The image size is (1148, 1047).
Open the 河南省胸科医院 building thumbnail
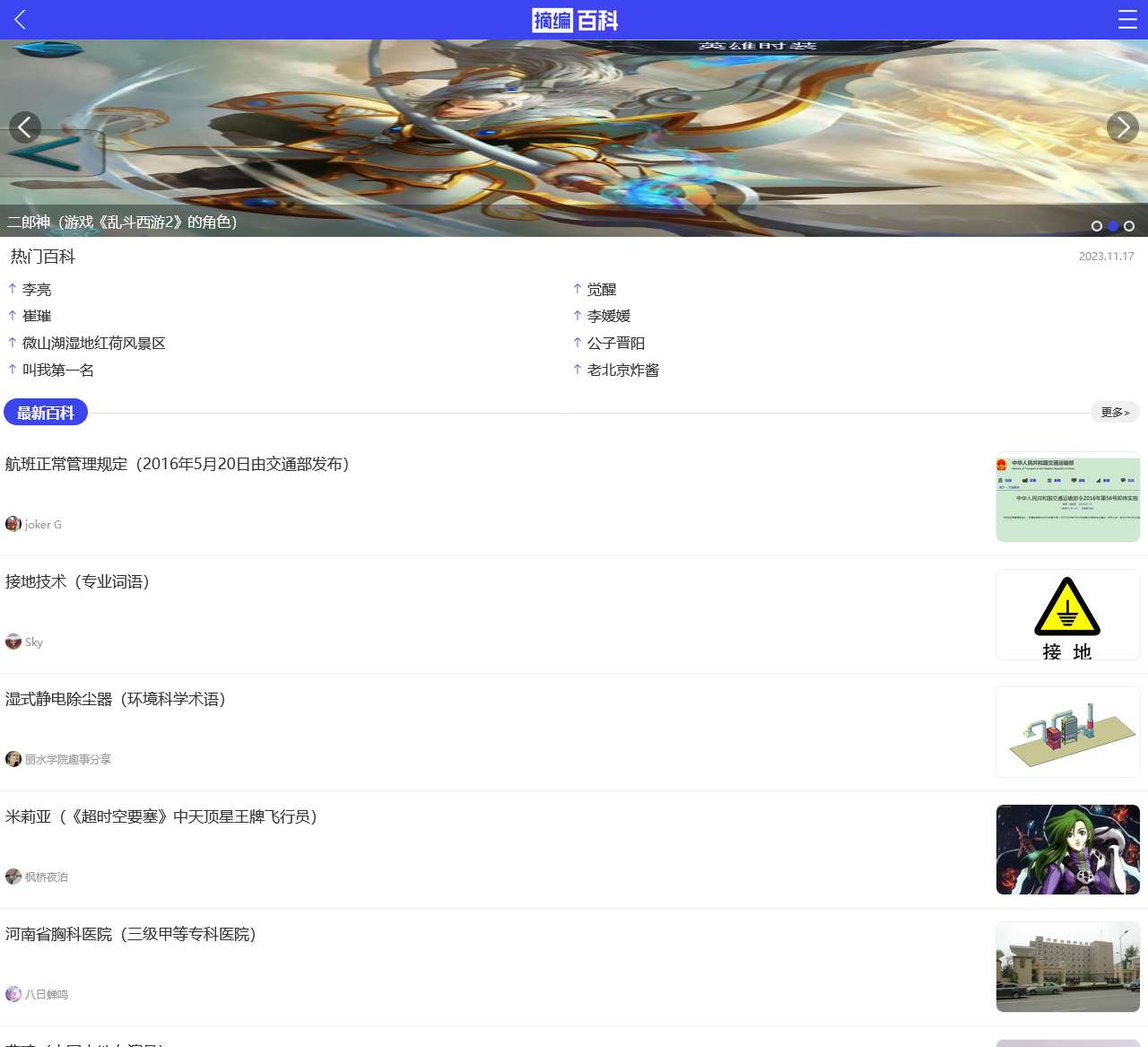1068,967
